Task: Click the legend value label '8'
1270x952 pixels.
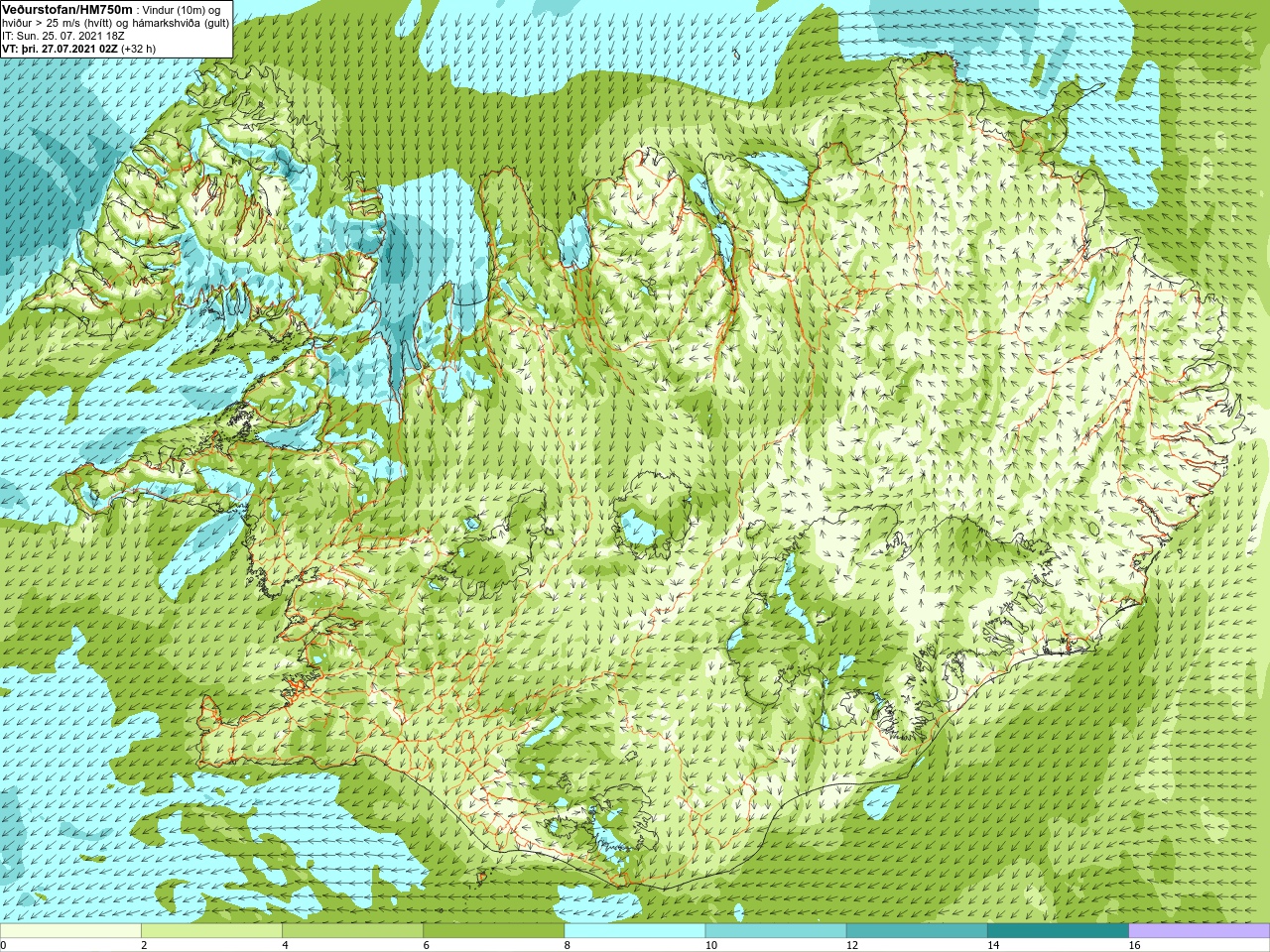Action: pos(568,946)
